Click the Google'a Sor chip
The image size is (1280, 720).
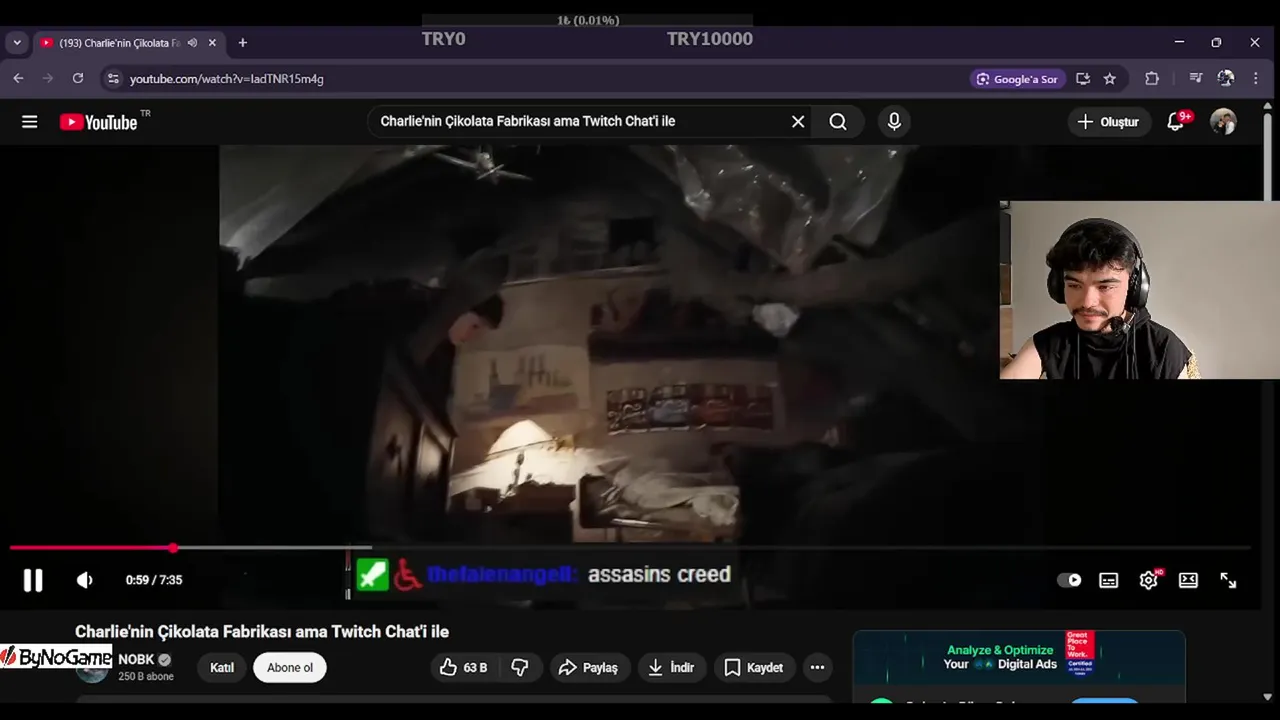click(x=1017, y=79)
